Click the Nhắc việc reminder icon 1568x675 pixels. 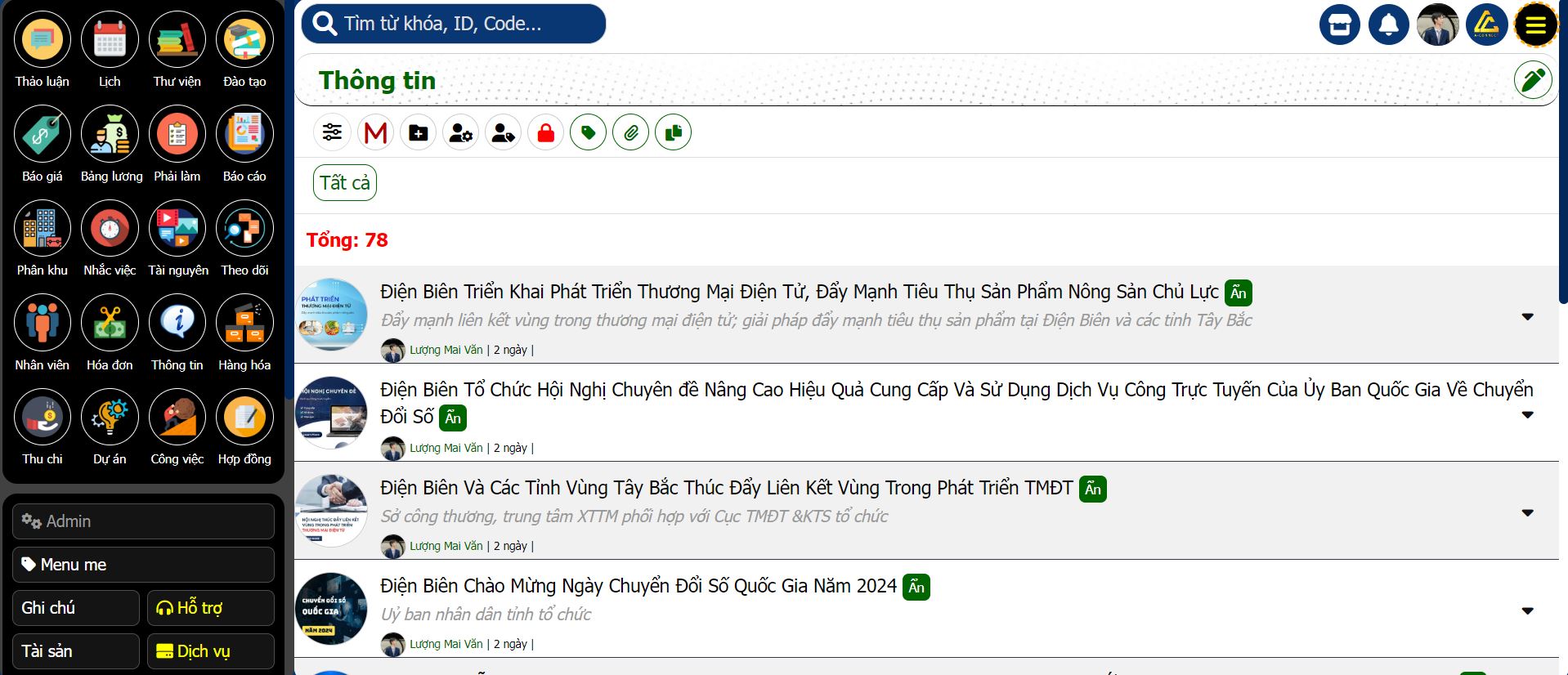[x=110, y=229]
